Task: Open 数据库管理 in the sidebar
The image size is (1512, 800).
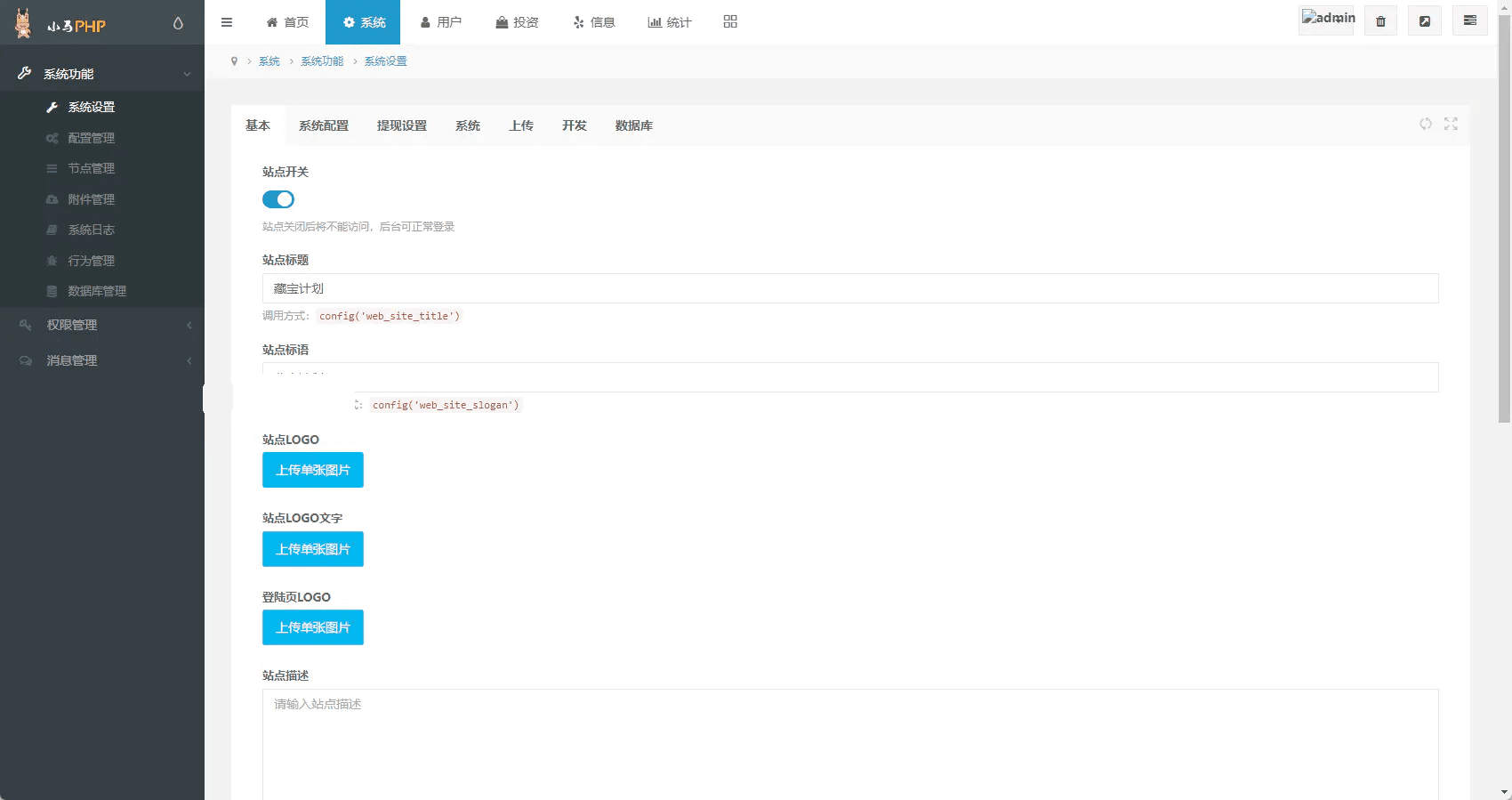Action: [97, 291]
